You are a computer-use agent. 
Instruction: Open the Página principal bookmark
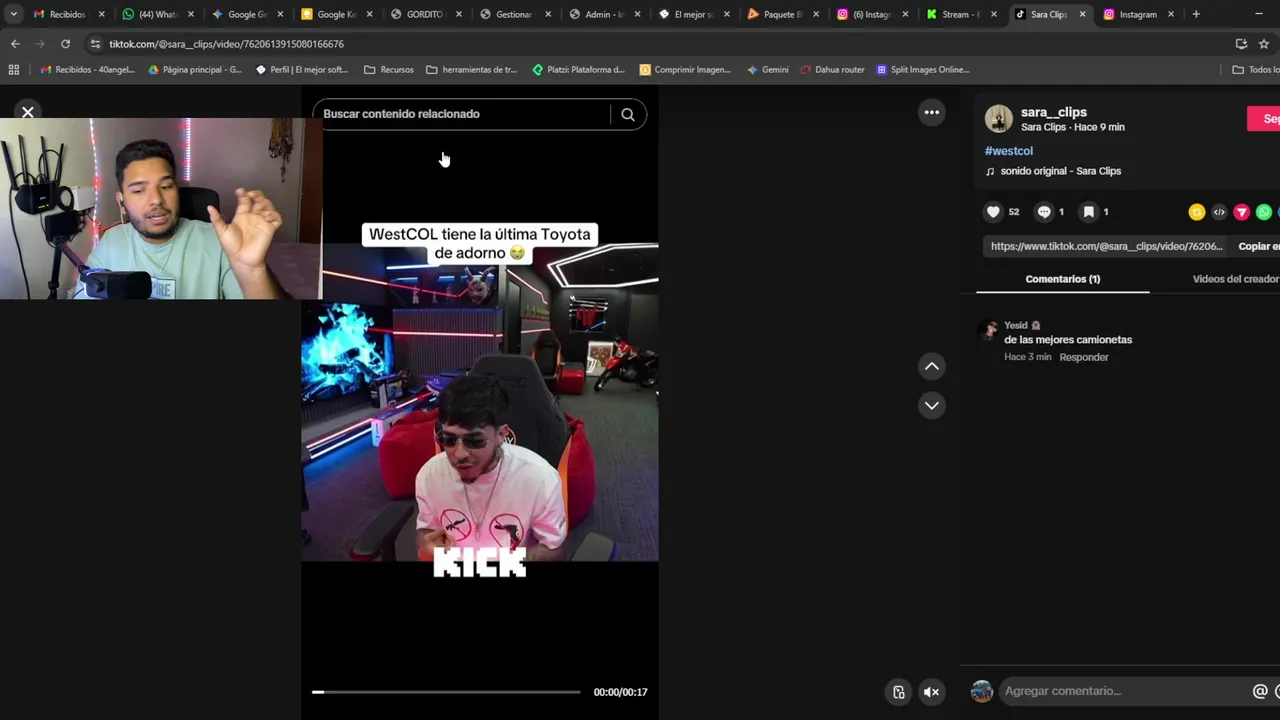[194, 70]
